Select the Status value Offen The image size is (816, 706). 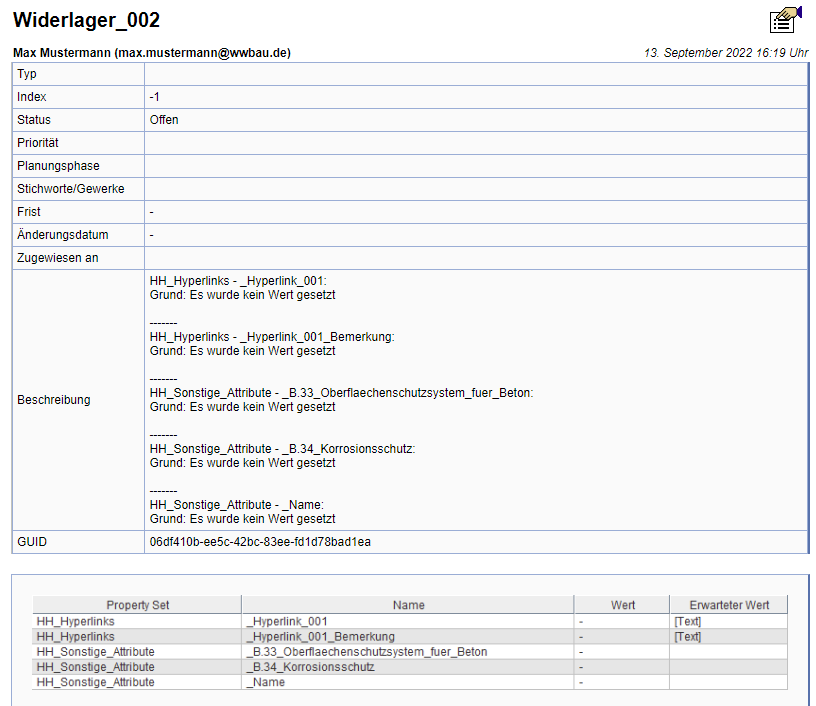[164, 120]
